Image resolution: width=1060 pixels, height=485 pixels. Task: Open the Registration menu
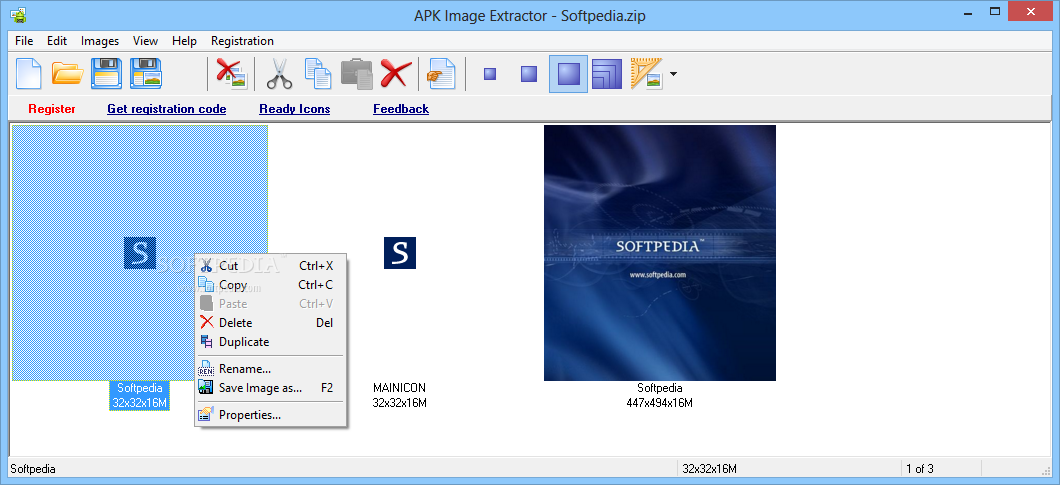(x=242, y=41)
